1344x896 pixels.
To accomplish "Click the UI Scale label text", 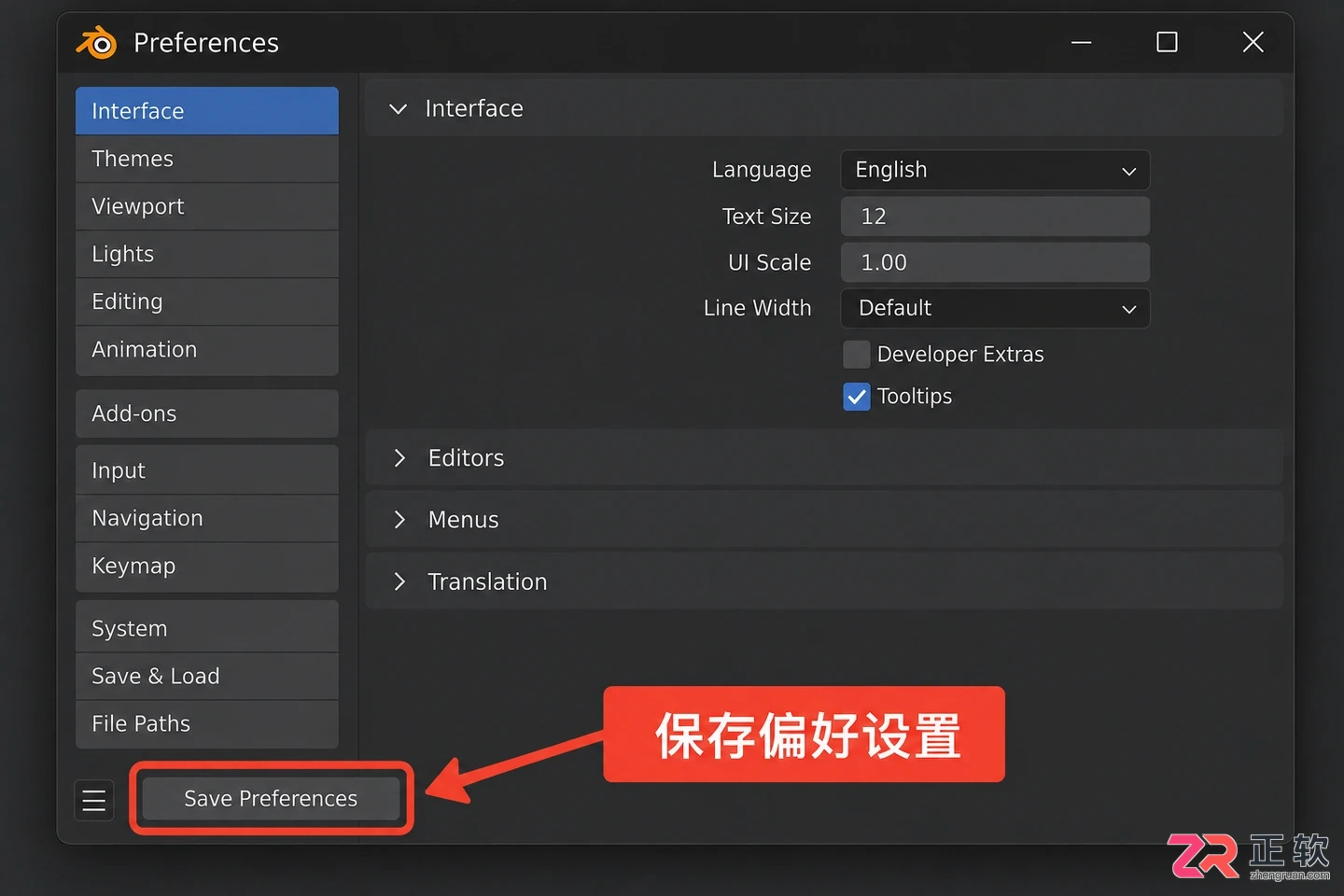I will pos(769,262).
